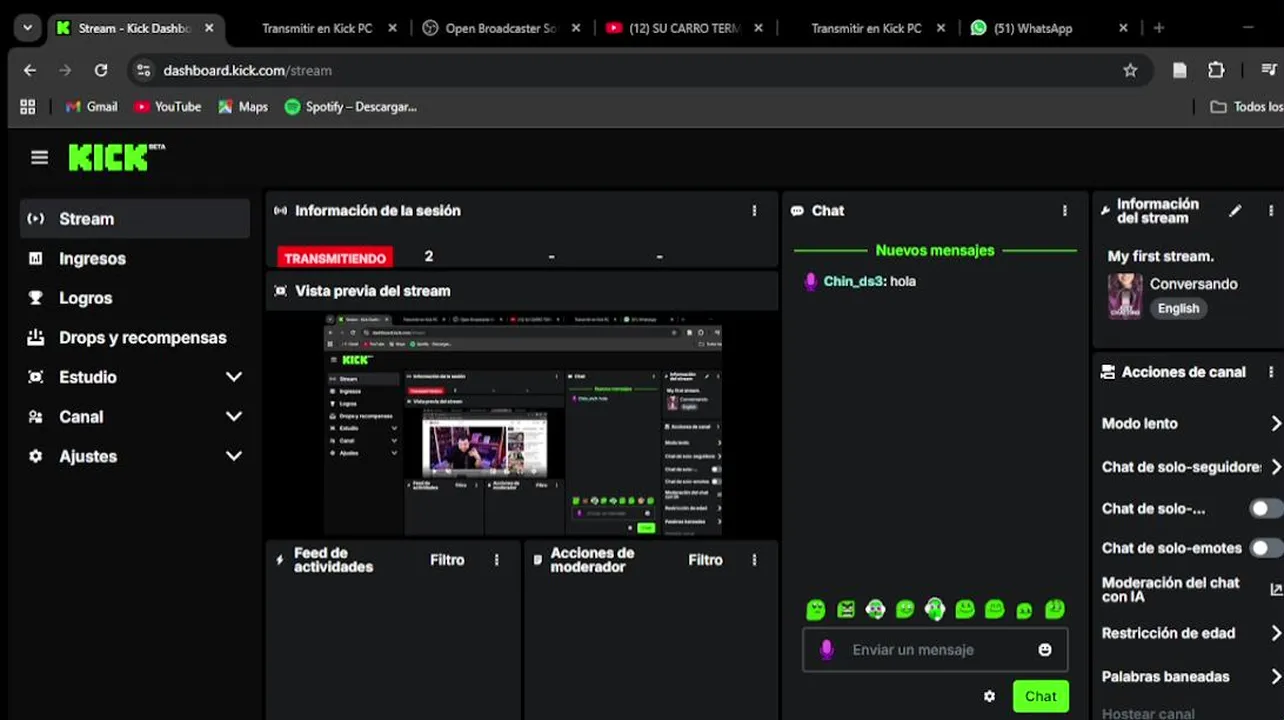Image resolution: width=1284 pixels, height=720 pixels.
Task: Click the address bar URL dashboard.kick.com/stream
Action: click(x=247, y=70)
